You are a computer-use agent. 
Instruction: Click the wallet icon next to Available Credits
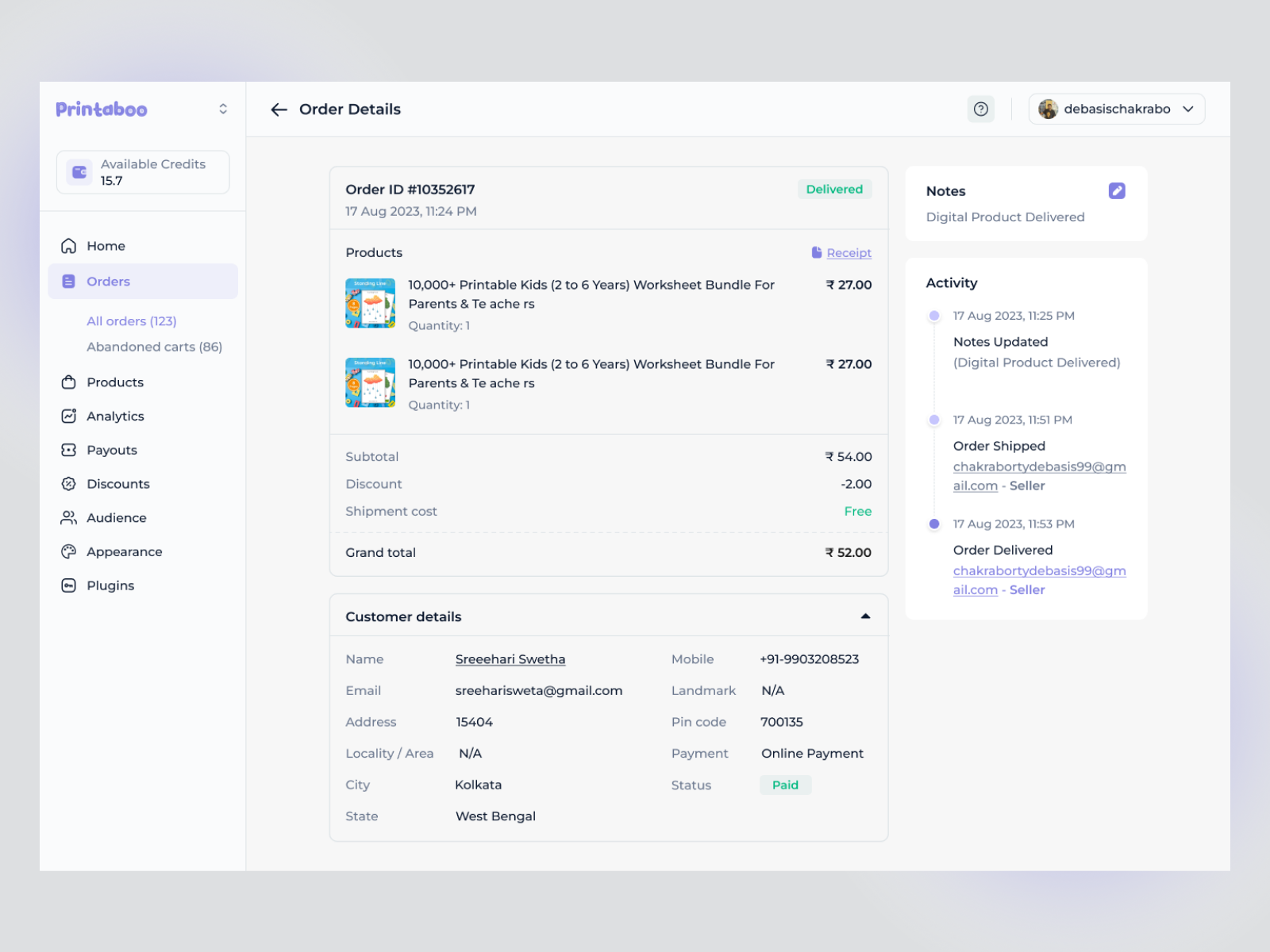pos(78,171)
